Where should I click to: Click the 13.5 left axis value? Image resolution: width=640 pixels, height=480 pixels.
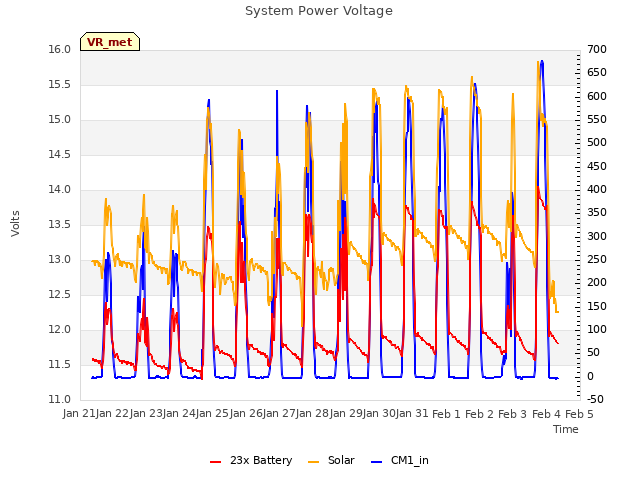tap(60, 224)
